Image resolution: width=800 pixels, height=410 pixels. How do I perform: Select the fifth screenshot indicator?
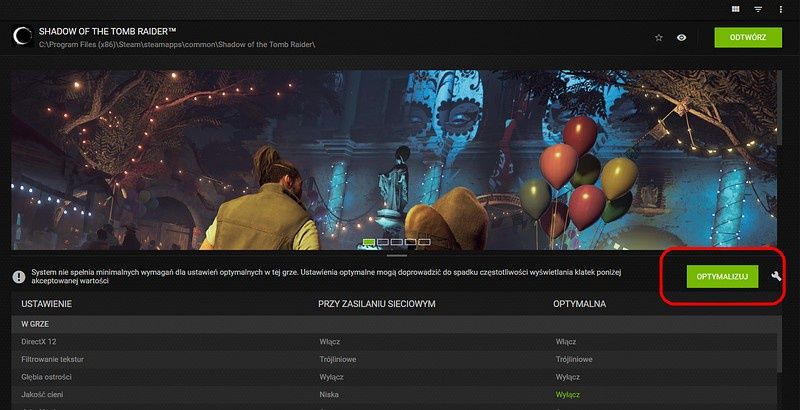(x=424, y=242)
